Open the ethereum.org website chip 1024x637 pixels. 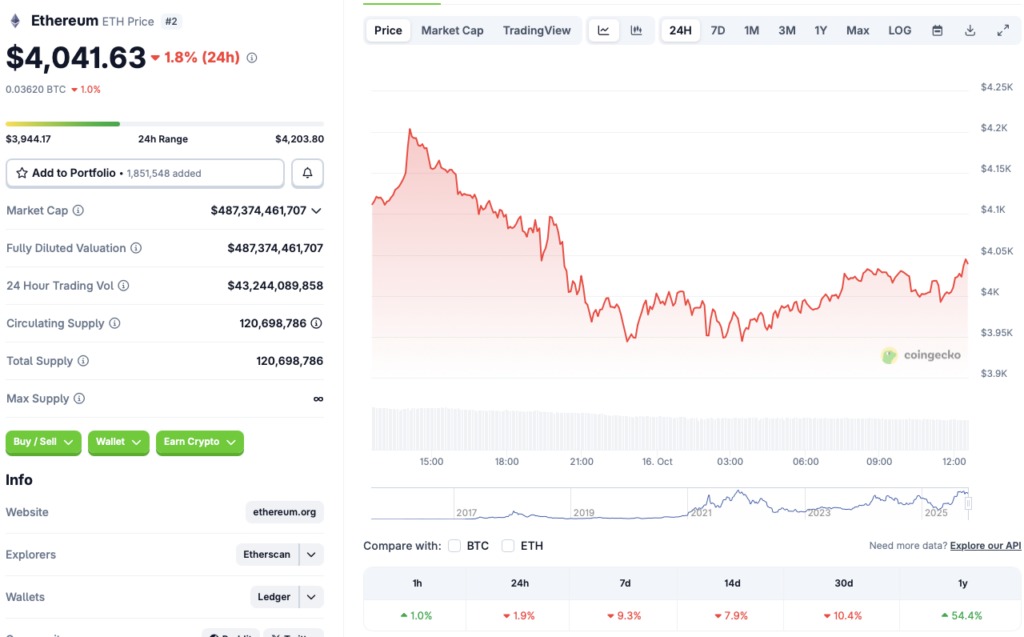(285, 512)
